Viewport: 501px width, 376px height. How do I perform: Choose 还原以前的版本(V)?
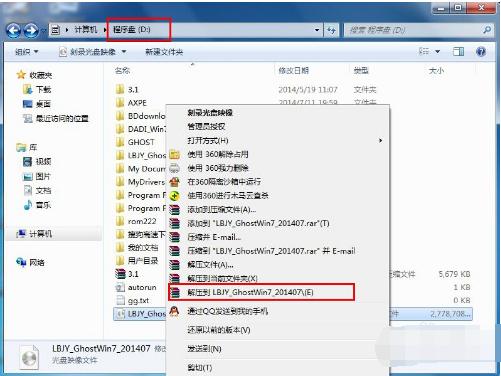point(219,330)
